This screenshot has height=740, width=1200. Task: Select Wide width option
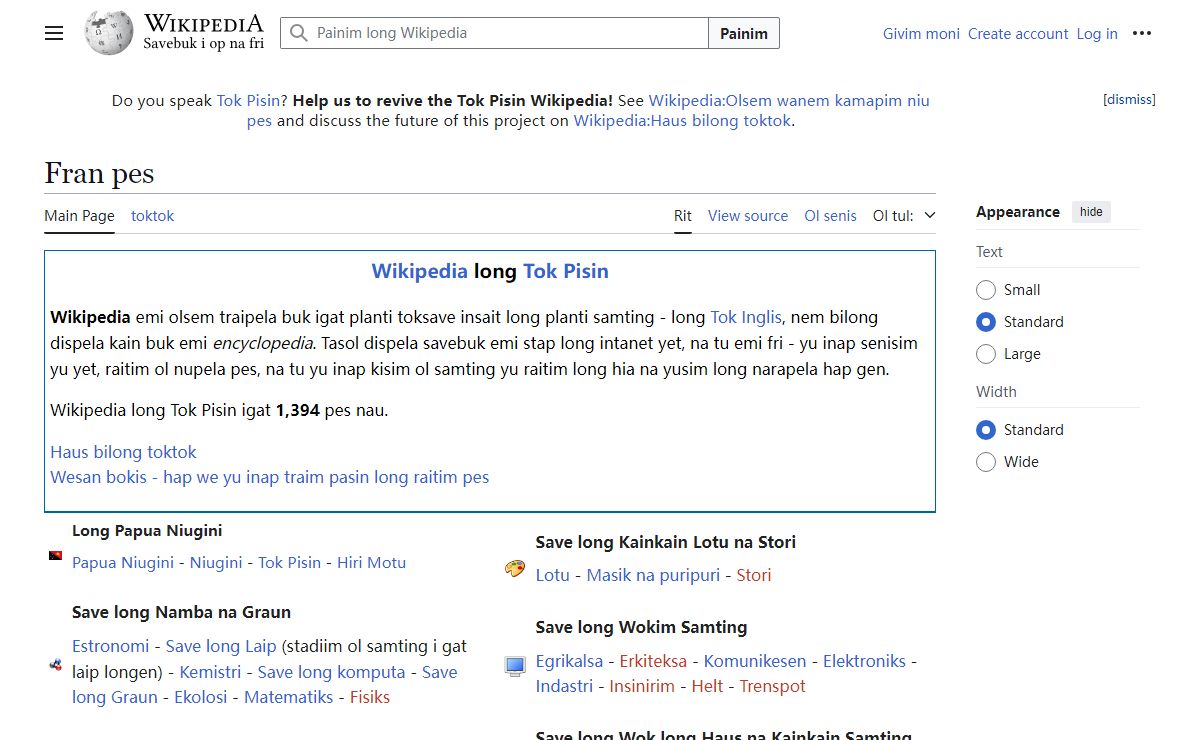pos(986,462)
